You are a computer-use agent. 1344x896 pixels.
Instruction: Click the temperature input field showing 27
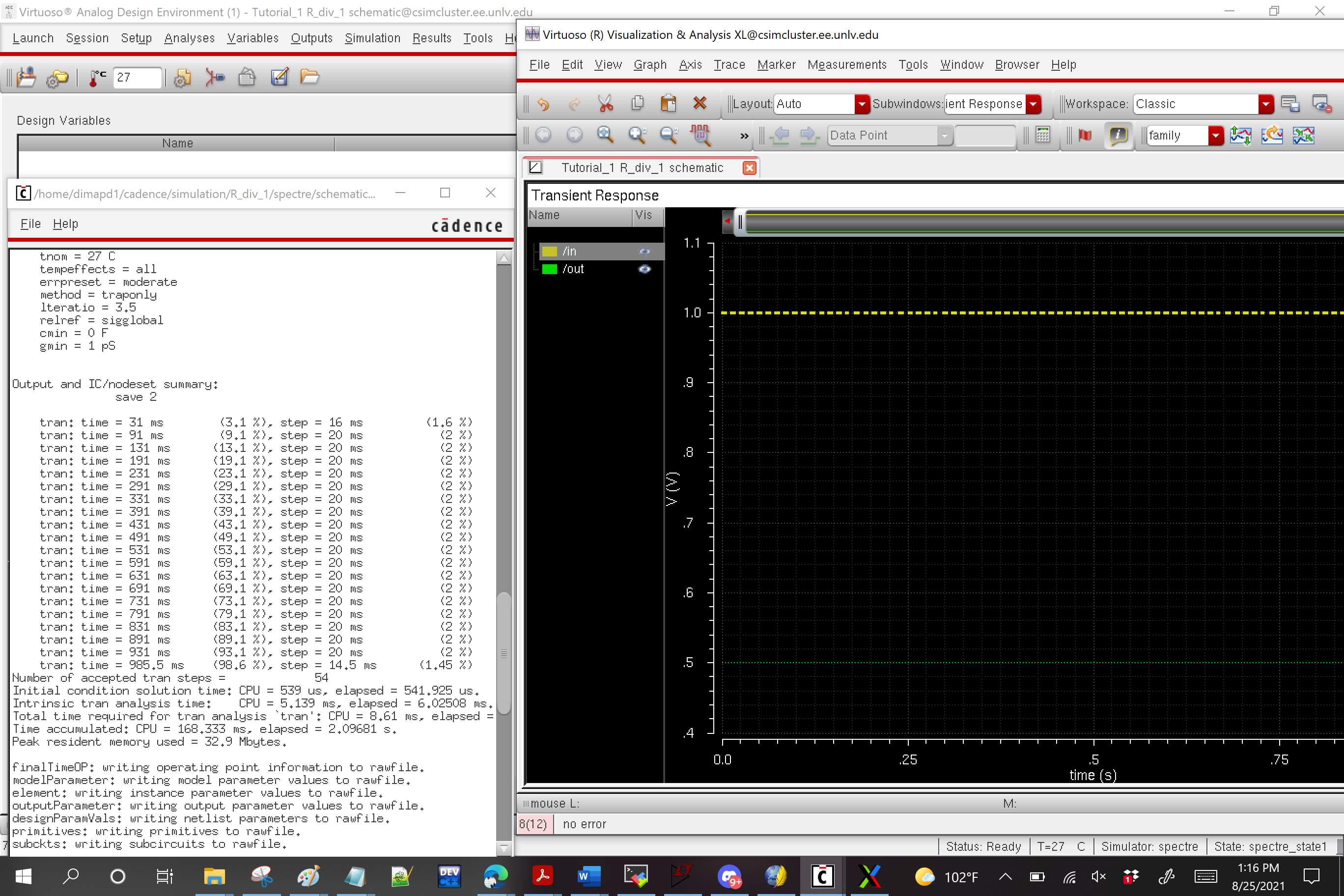coord(137,77)
